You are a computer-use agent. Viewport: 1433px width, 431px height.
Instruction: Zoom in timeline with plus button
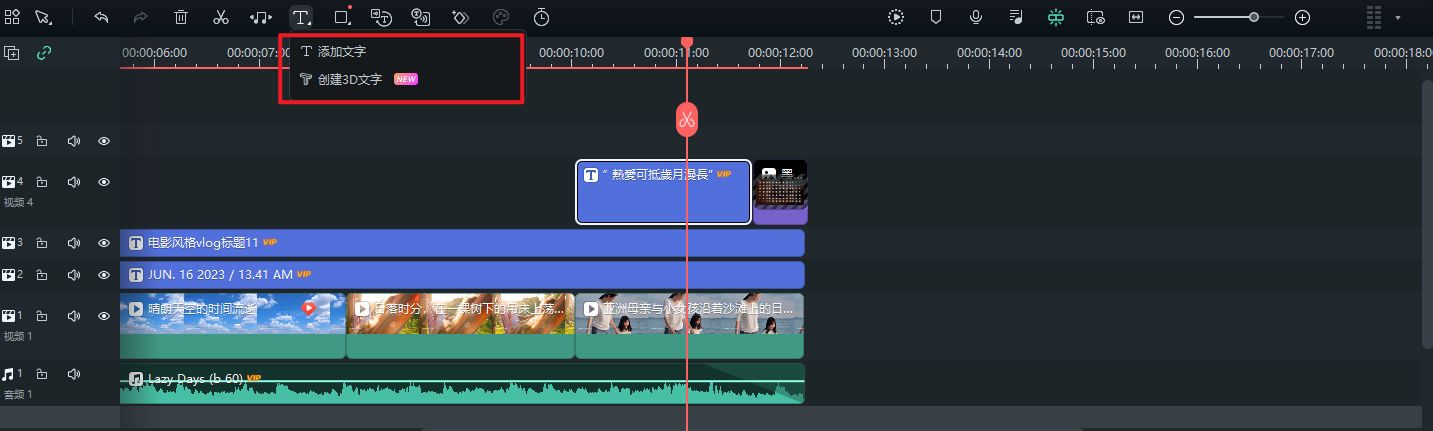click(x=1302, y=17)
